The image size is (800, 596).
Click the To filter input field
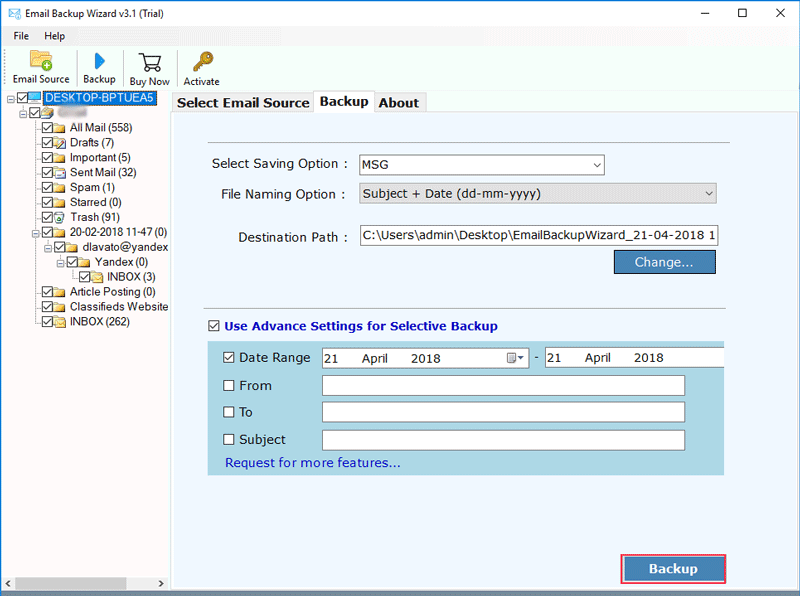[503, 412]
